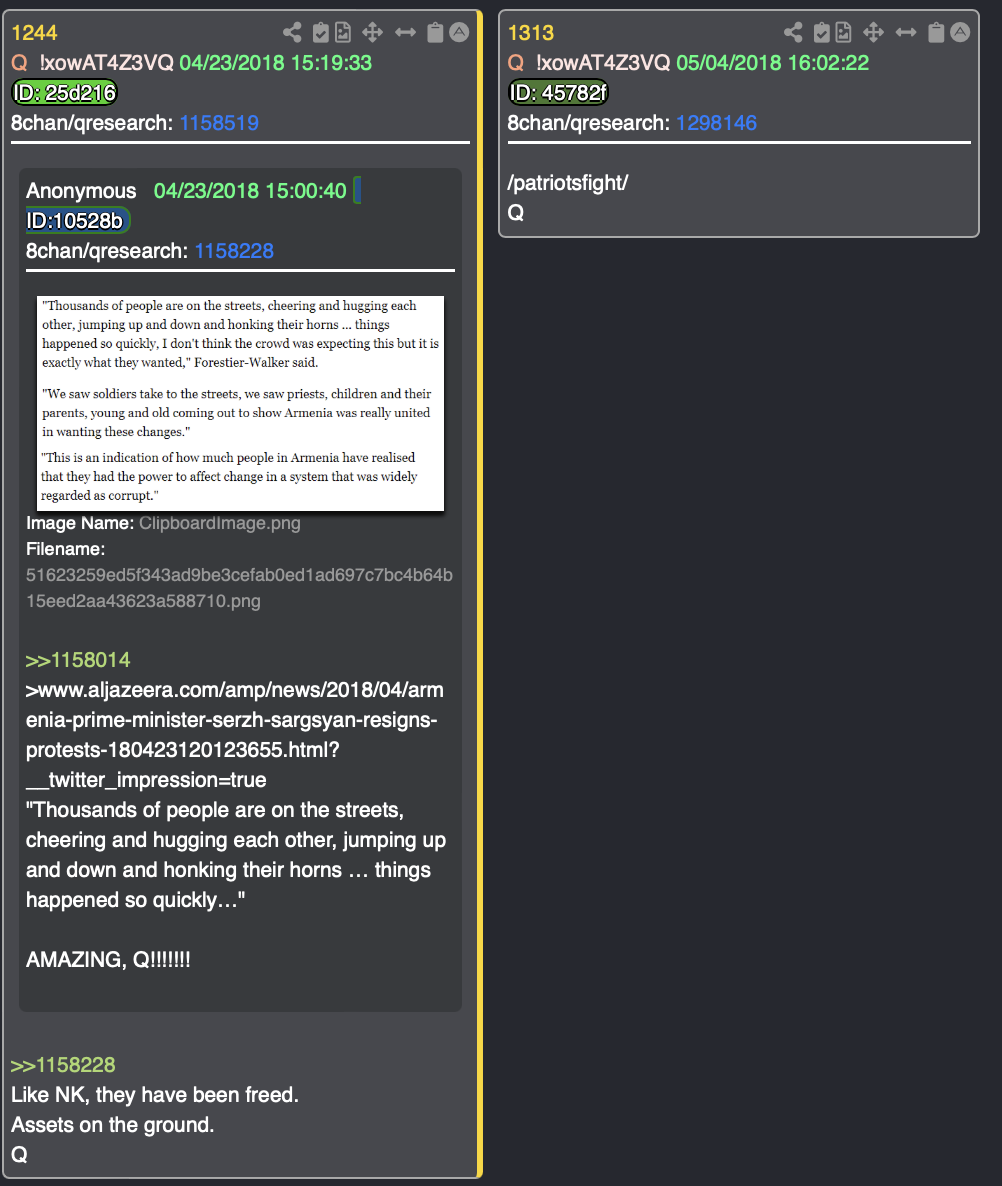
Task: Click the image file icon on post 1313
Action: pos(843,33)
